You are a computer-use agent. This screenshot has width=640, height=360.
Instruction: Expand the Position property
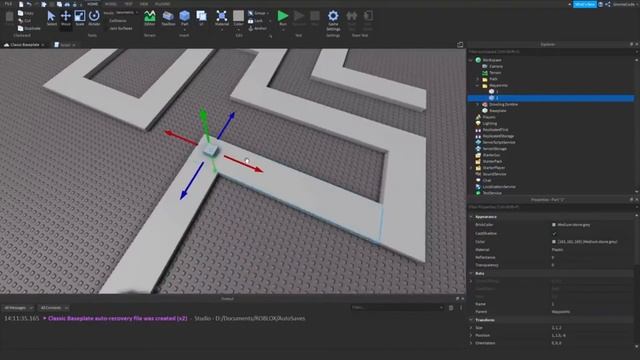471,336
